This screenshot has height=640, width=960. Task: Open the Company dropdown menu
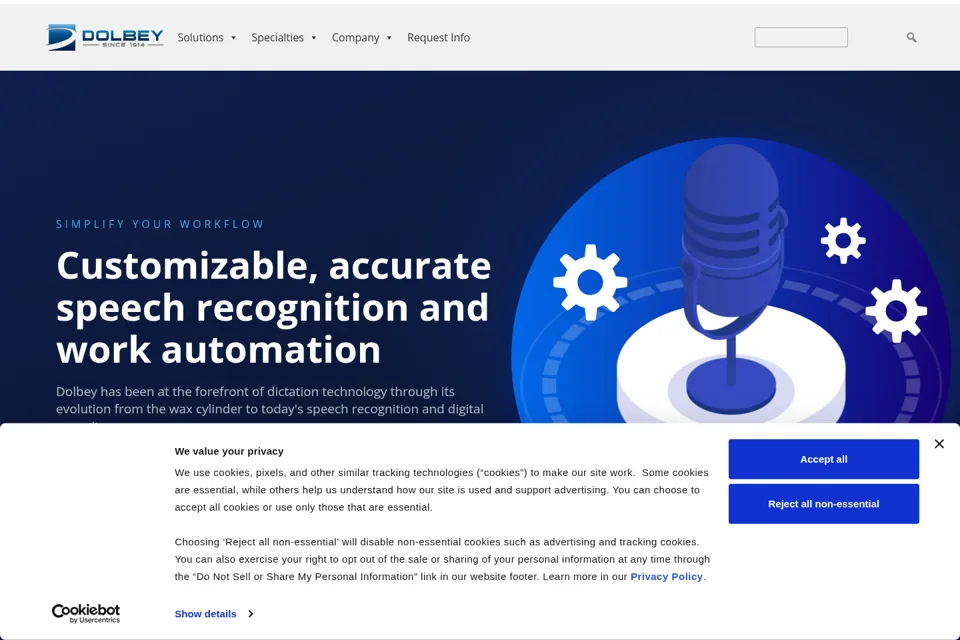click(x=361, y=37)
